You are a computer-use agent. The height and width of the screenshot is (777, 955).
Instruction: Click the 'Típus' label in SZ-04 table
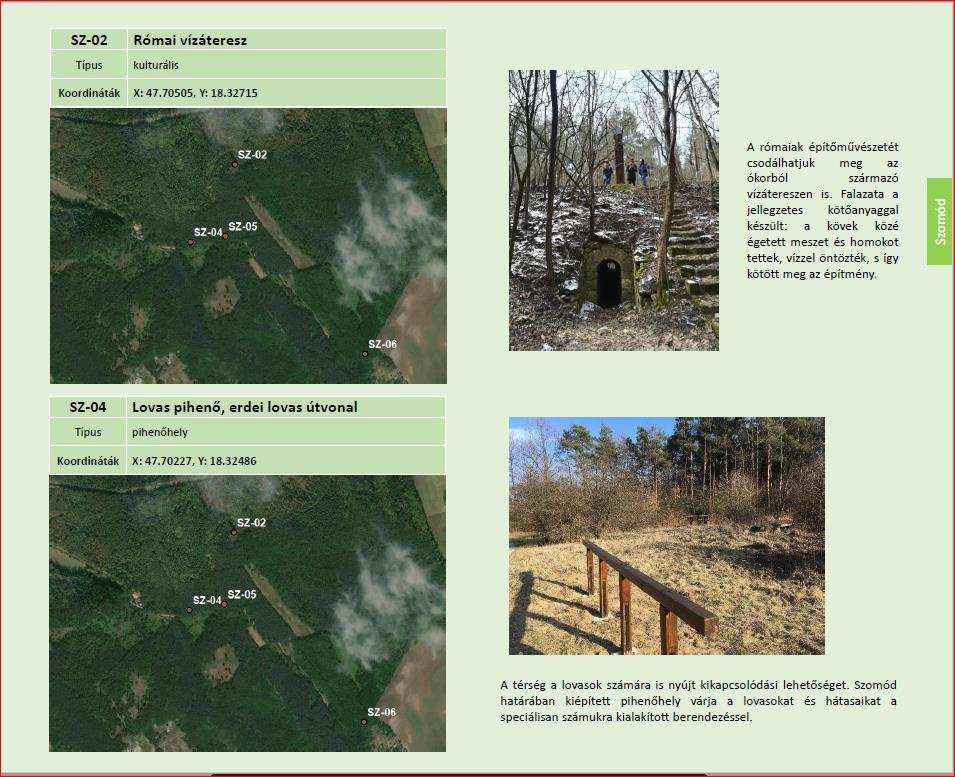tap(88, 432)
